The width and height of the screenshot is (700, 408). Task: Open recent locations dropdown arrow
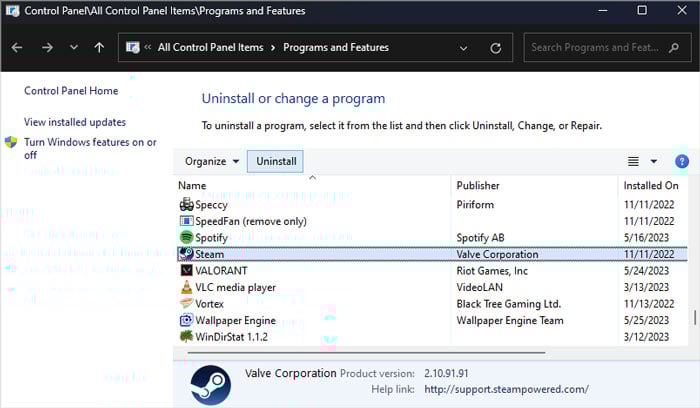click(x=74, y=47)
